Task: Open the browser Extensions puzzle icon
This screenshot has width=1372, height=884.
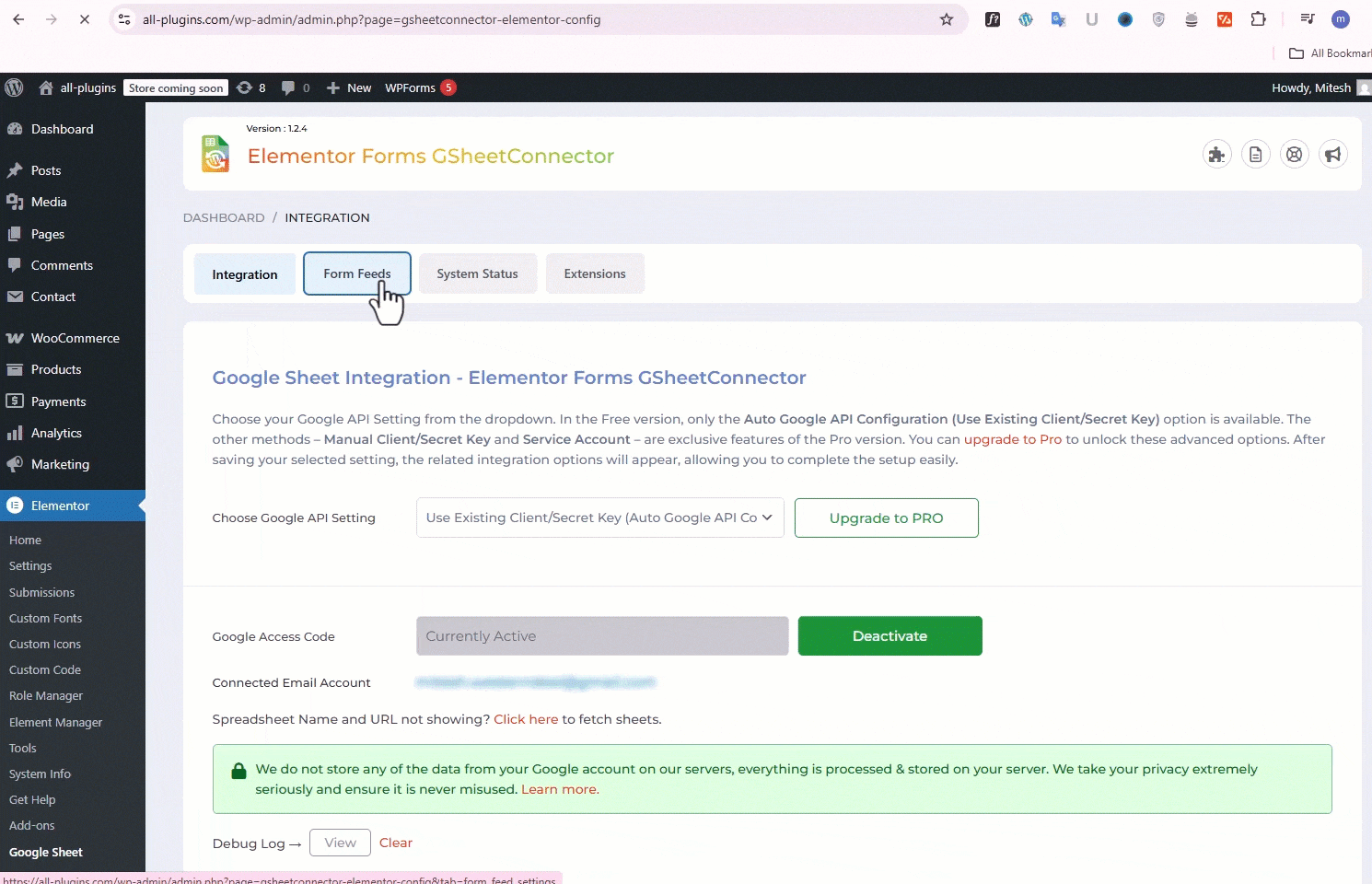Action: tap(1258, 19)
